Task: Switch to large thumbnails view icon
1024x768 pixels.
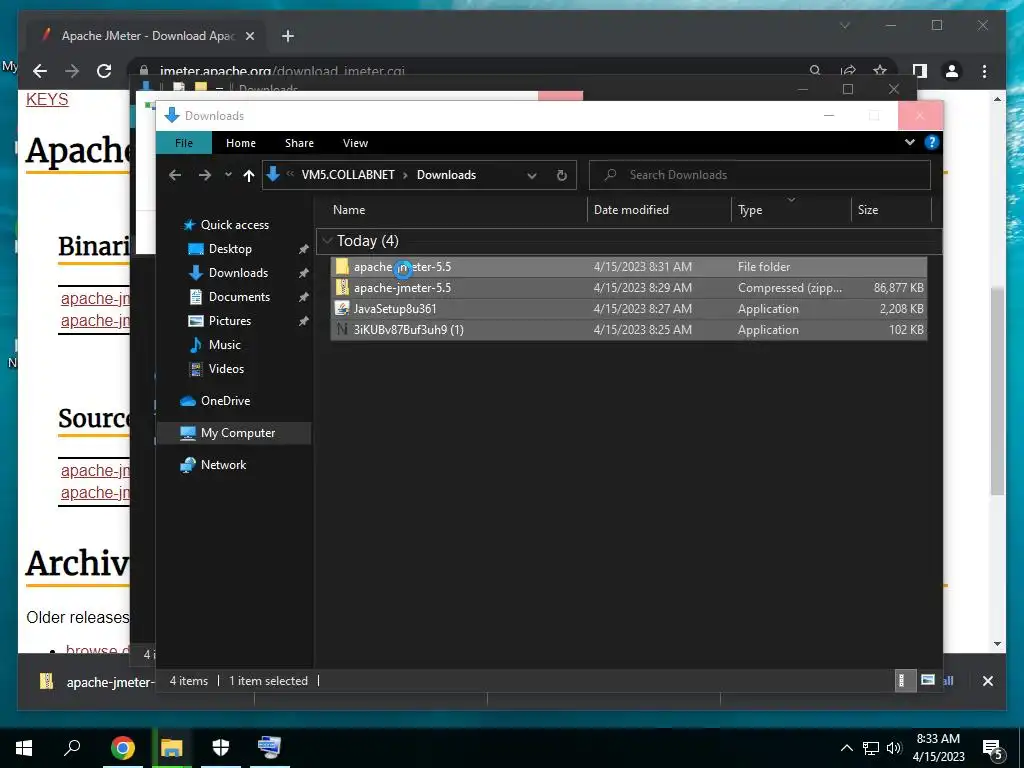Action: click(x=927, y=680)
